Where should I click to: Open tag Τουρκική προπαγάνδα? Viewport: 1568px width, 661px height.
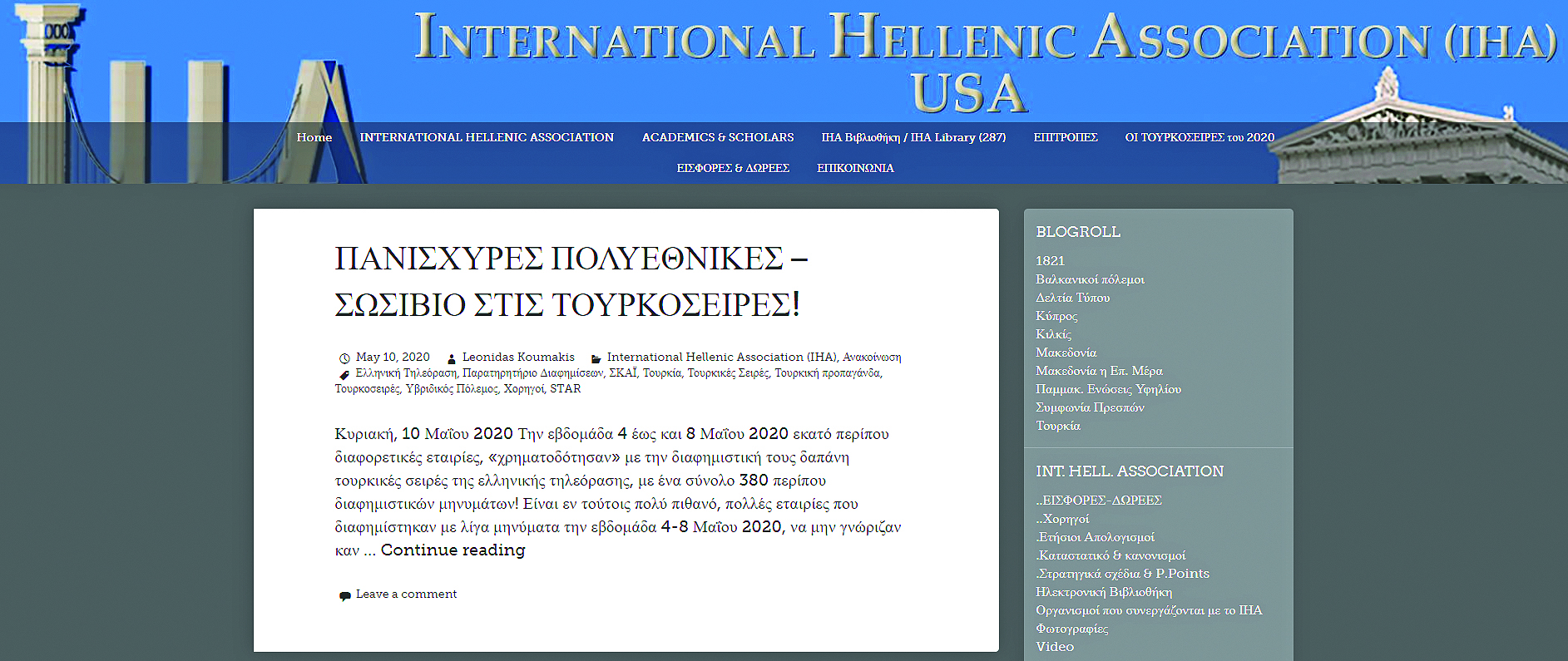tap(827, 373)
